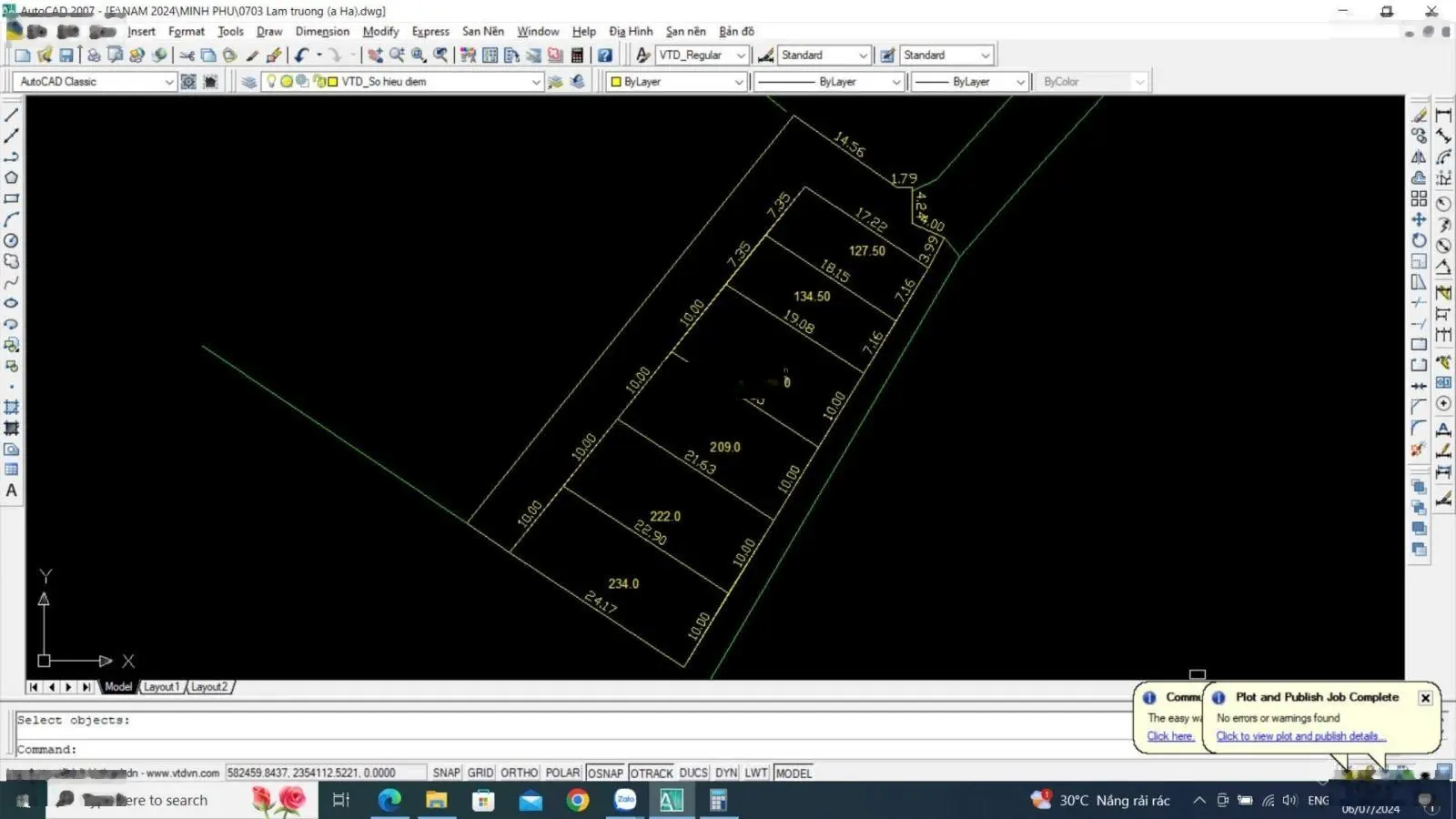This screenshot has height=819, width=1456.
Task: Open the ByLayer linetype dropdown
Action: (895, 82)
